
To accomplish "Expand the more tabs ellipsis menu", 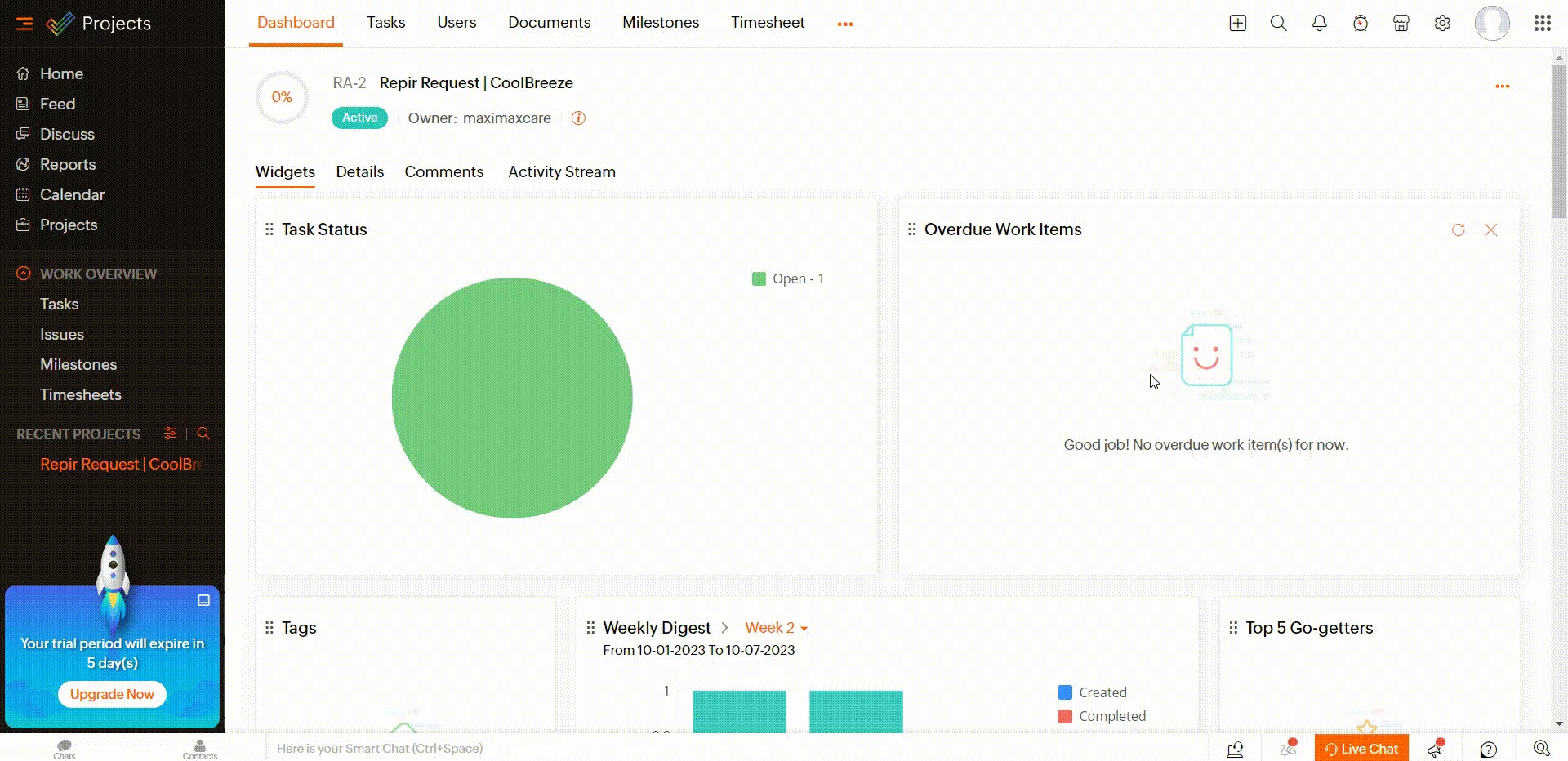I will [x=844, y=24].
